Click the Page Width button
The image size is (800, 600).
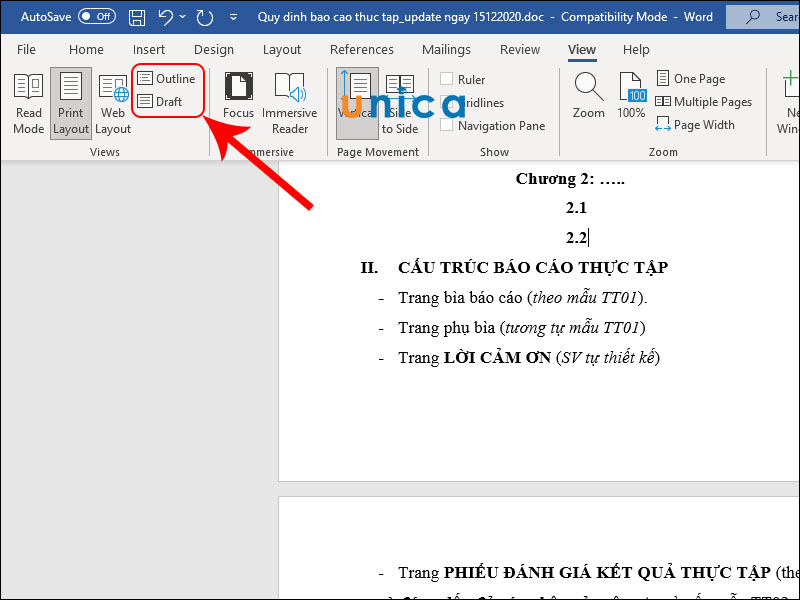(696, 124)
